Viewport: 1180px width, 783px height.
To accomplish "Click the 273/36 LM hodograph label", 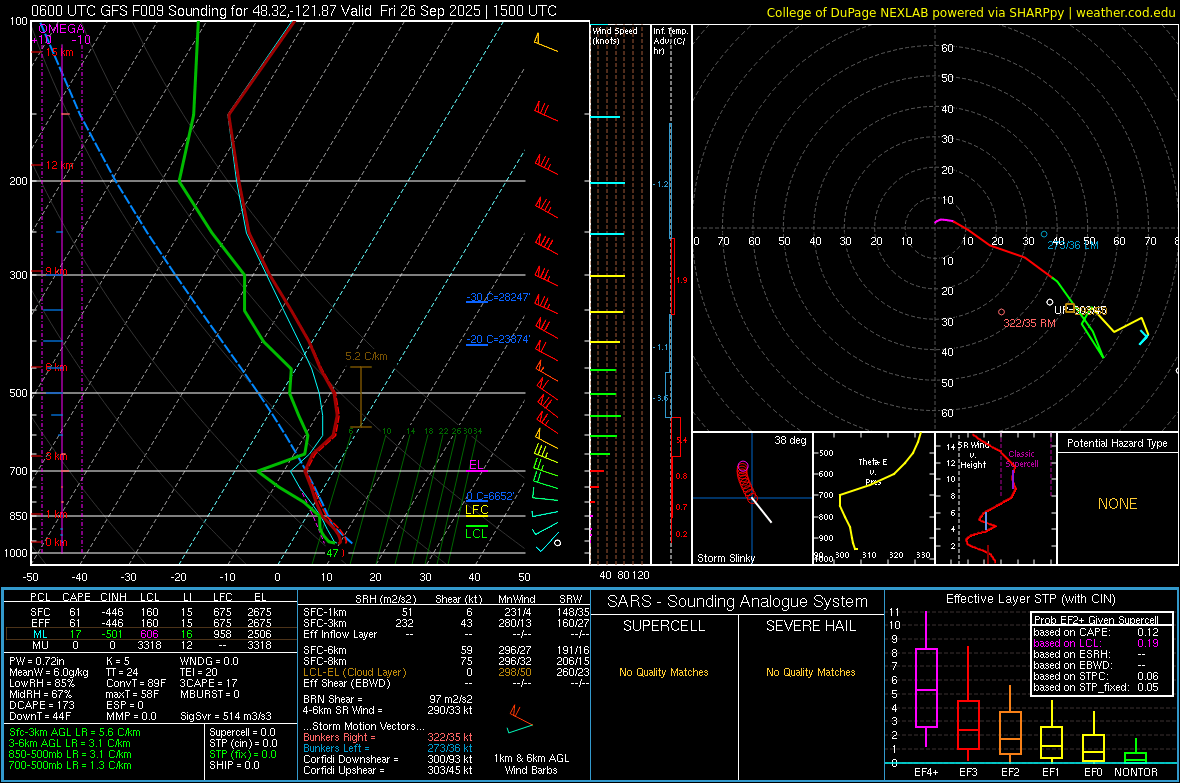I will 1072,245.
